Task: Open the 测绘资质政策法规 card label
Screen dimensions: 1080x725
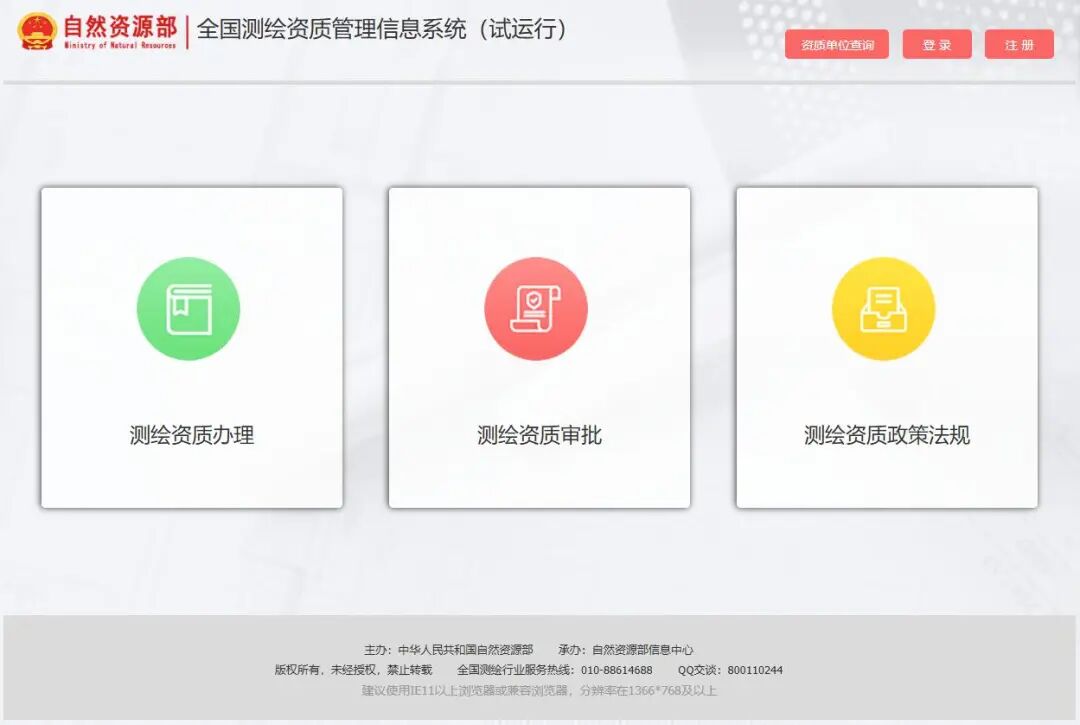Action: (x=887, y=435)
